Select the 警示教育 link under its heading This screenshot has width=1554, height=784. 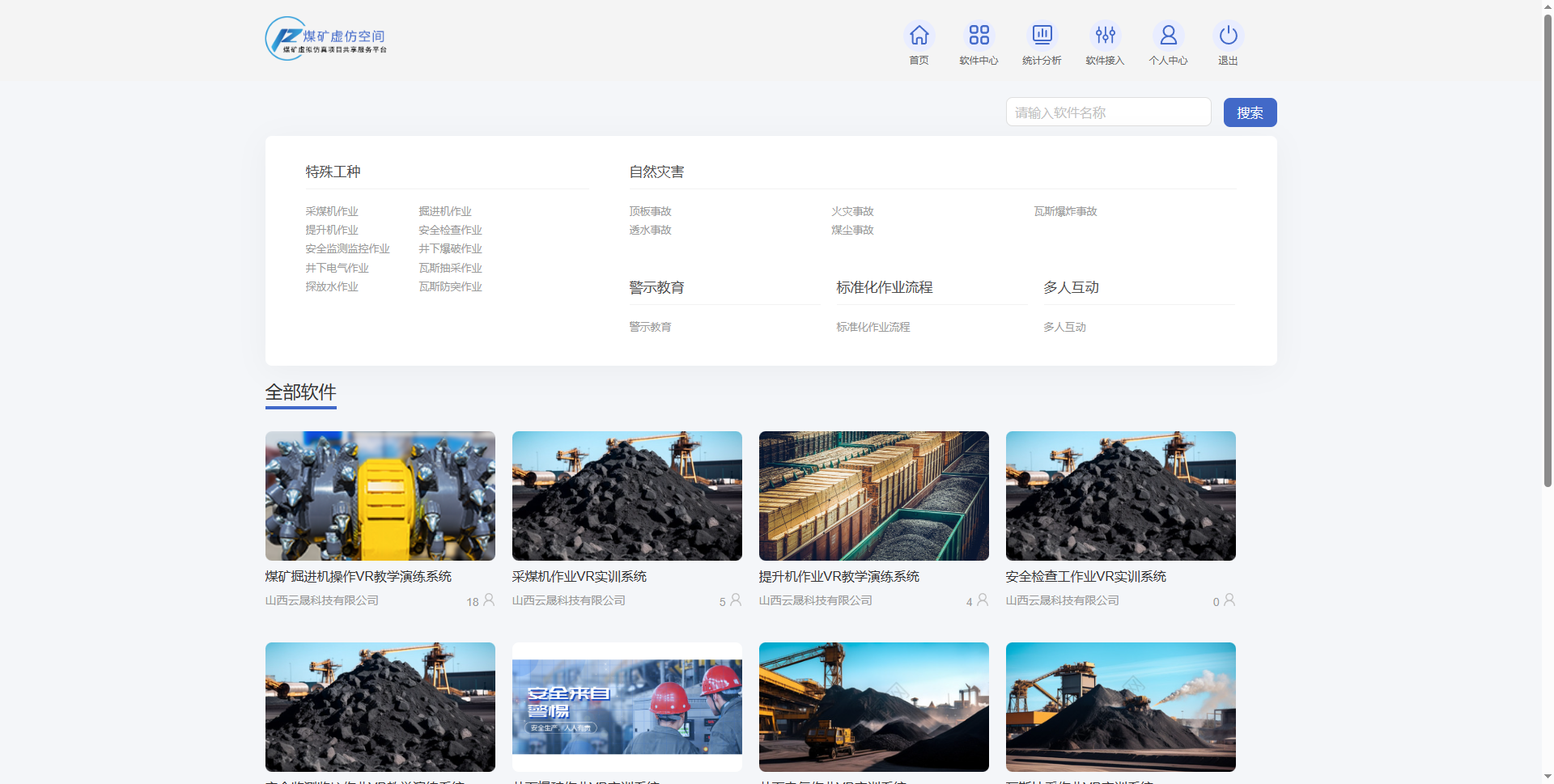(x=650, y=327)
